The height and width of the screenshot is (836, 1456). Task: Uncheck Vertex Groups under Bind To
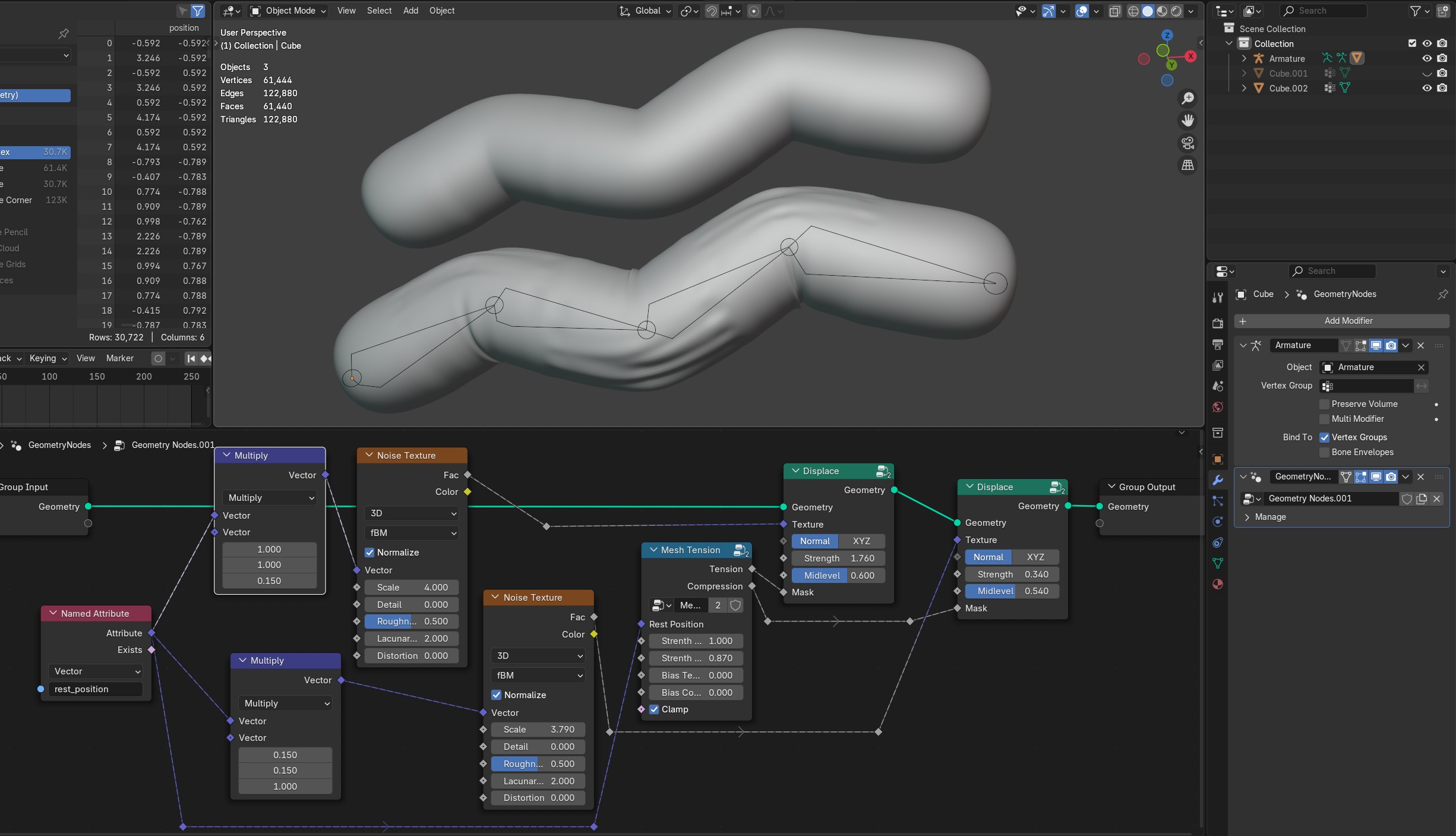1324,437
